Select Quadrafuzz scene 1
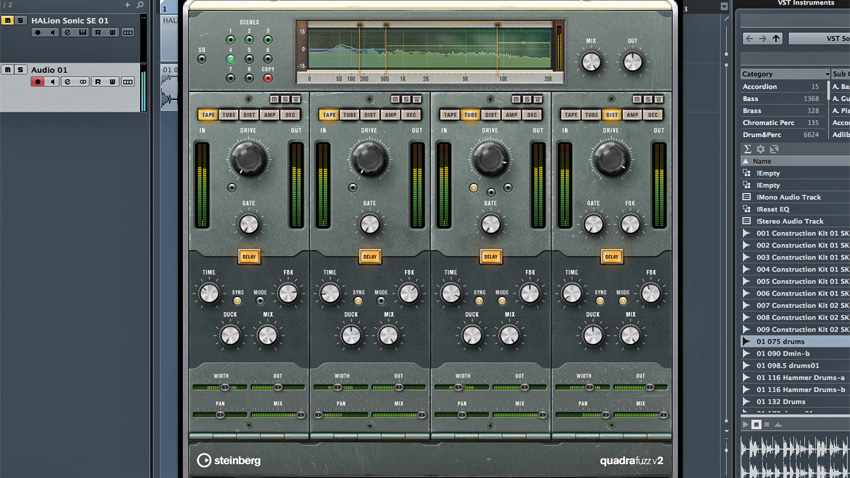The width and height of the screenshot is (850, 478). (230, 40)
